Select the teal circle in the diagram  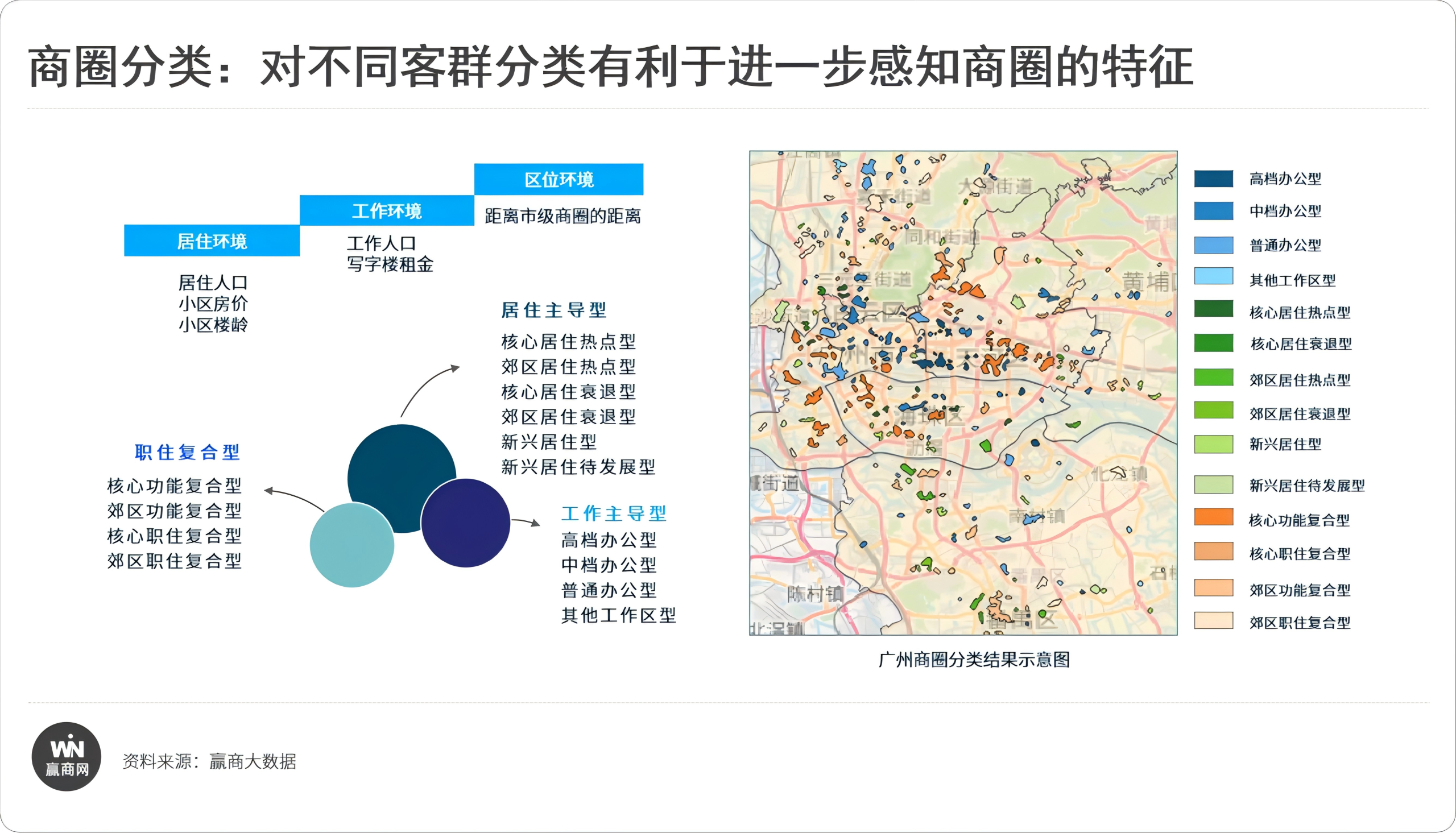point(352,546)
